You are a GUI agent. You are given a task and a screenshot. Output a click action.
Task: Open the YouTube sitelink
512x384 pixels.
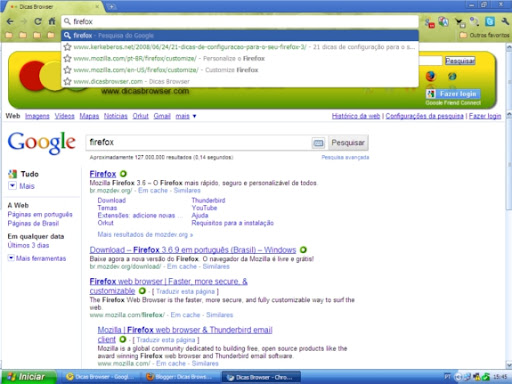(204, 208)
